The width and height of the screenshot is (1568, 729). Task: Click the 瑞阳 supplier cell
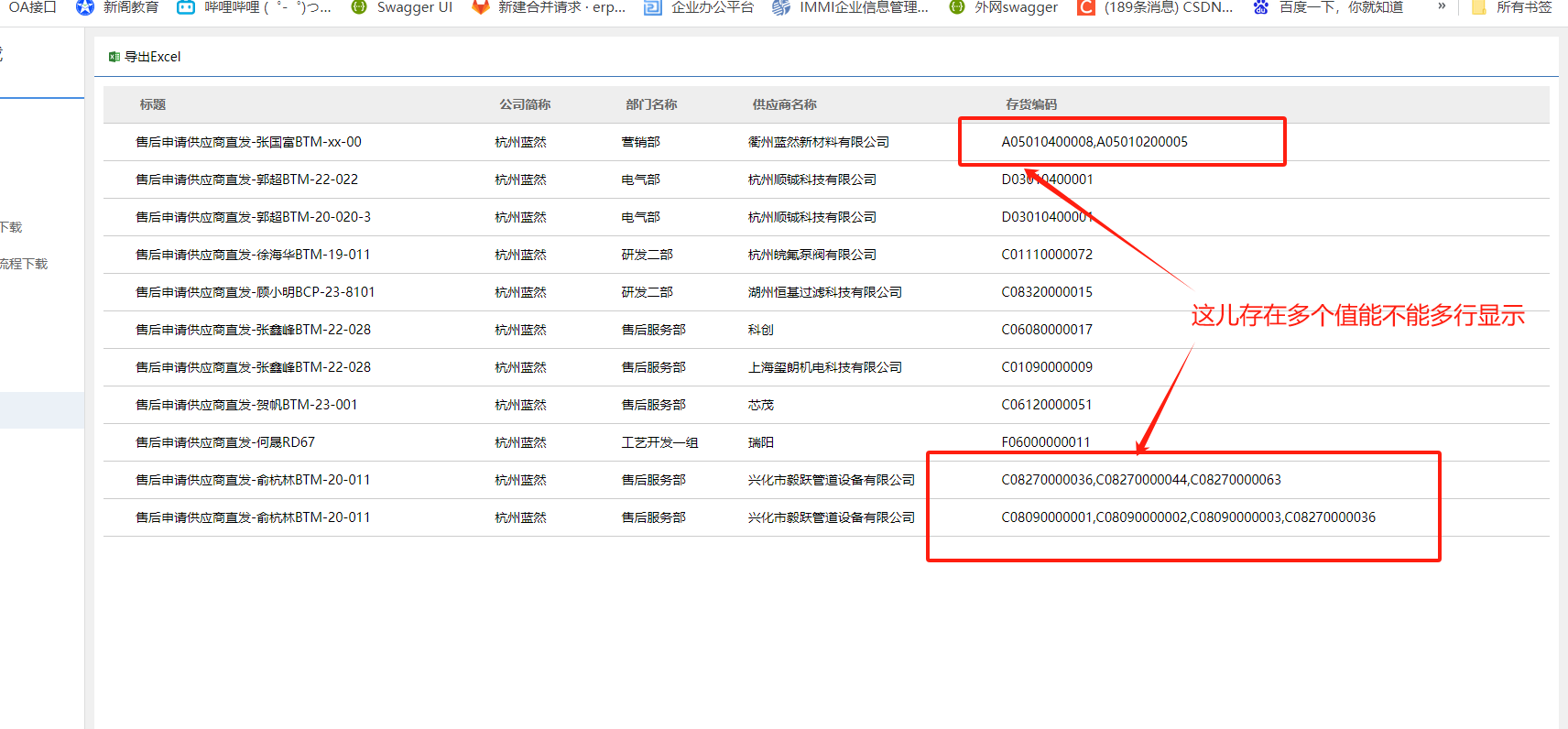tap(760, 442)
